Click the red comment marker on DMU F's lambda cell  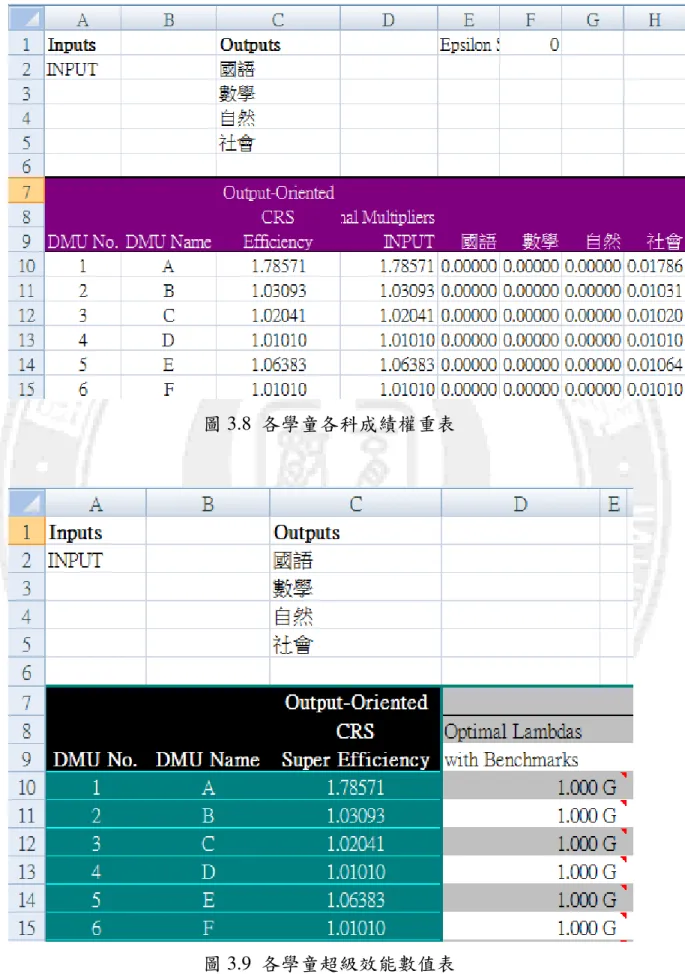pyautogui.click(x=624, y=916)
